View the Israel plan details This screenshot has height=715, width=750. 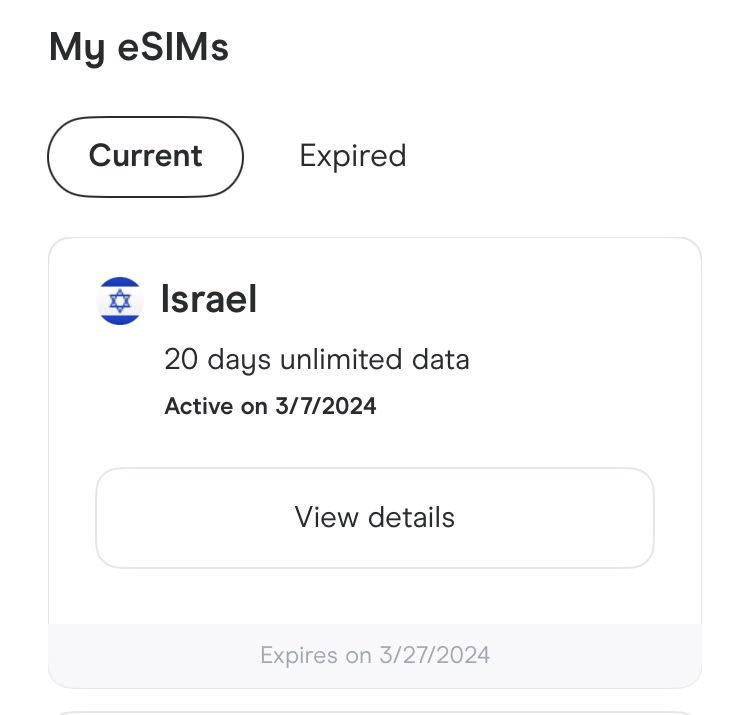(x=375, y=518)
